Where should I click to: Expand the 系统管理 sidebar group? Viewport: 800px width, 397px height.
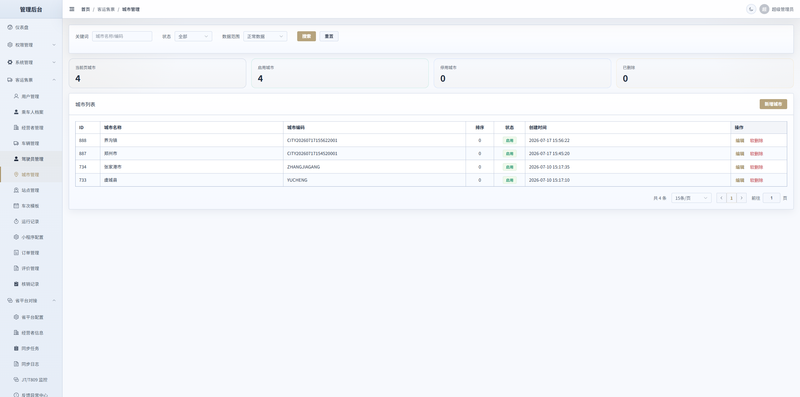click(31, 62)
